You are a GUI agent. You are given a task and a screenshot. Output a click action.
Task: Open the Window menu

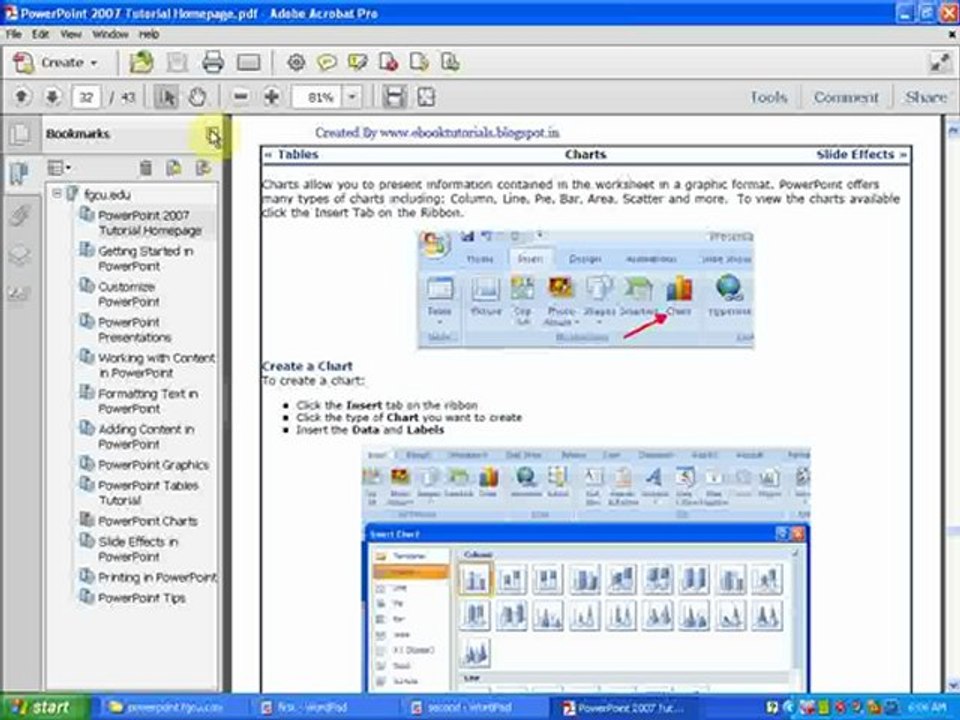(110, 34)
